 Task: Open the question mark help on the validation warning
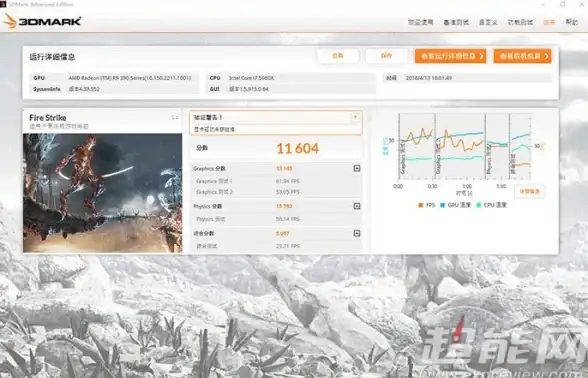[355, 117]
